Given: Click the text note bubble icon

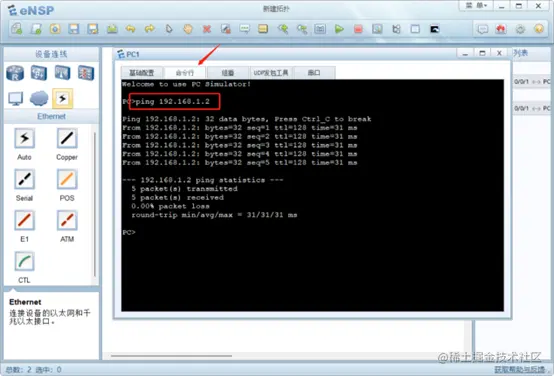Looking at the screenshot, I should 244,29.
